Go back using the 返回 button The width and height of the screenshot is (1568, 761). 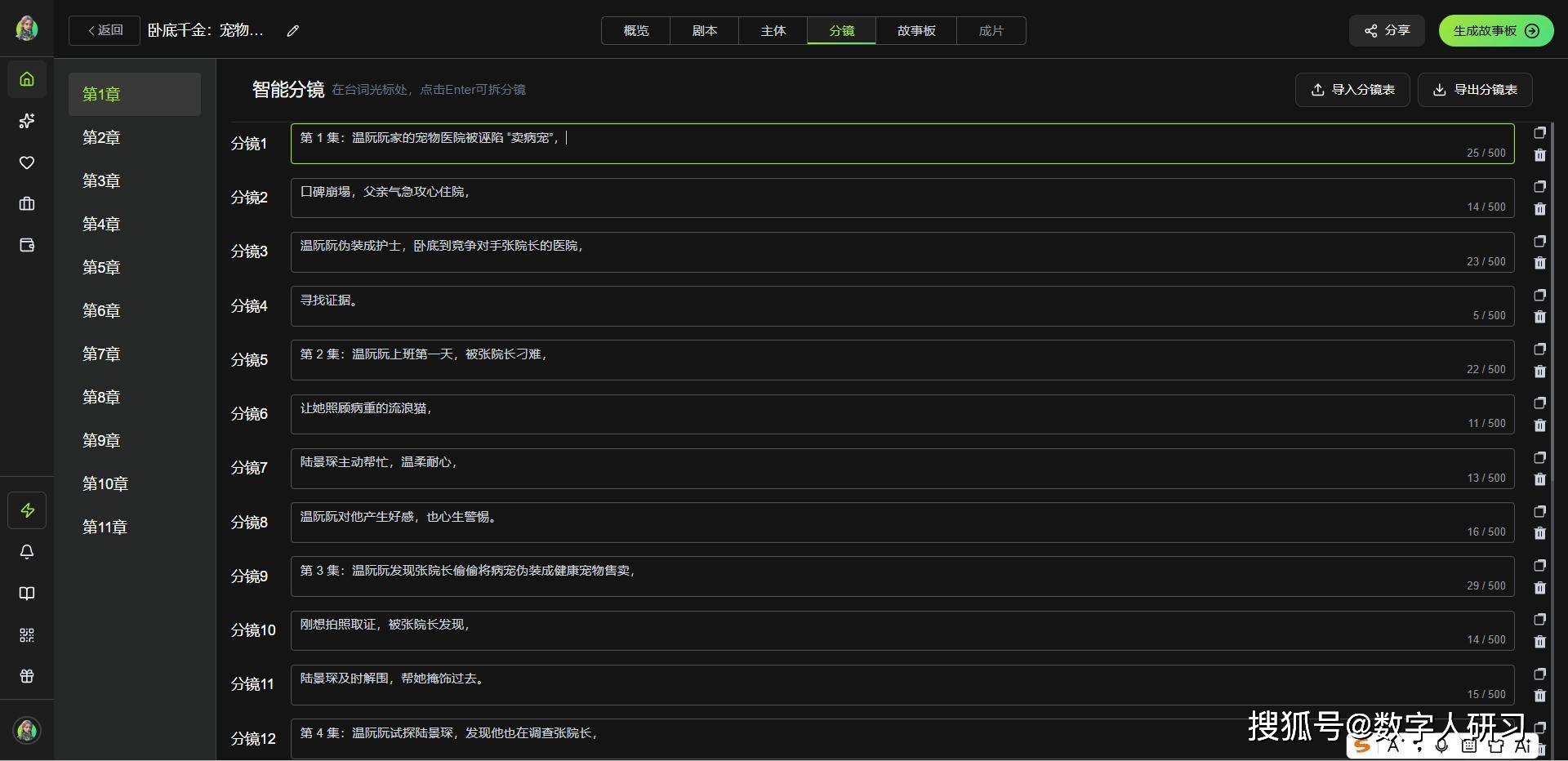click(x=105, y=31)
